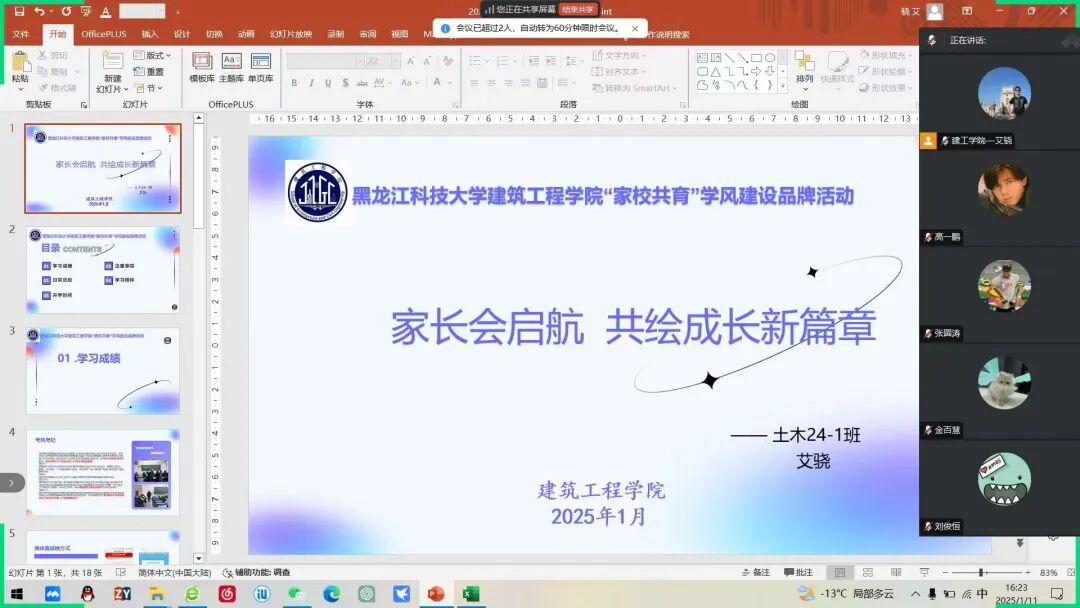Select the rectangle shape in shapes gallery
The width and height of the screenshot is (1080, 608).
coord(756,58)
